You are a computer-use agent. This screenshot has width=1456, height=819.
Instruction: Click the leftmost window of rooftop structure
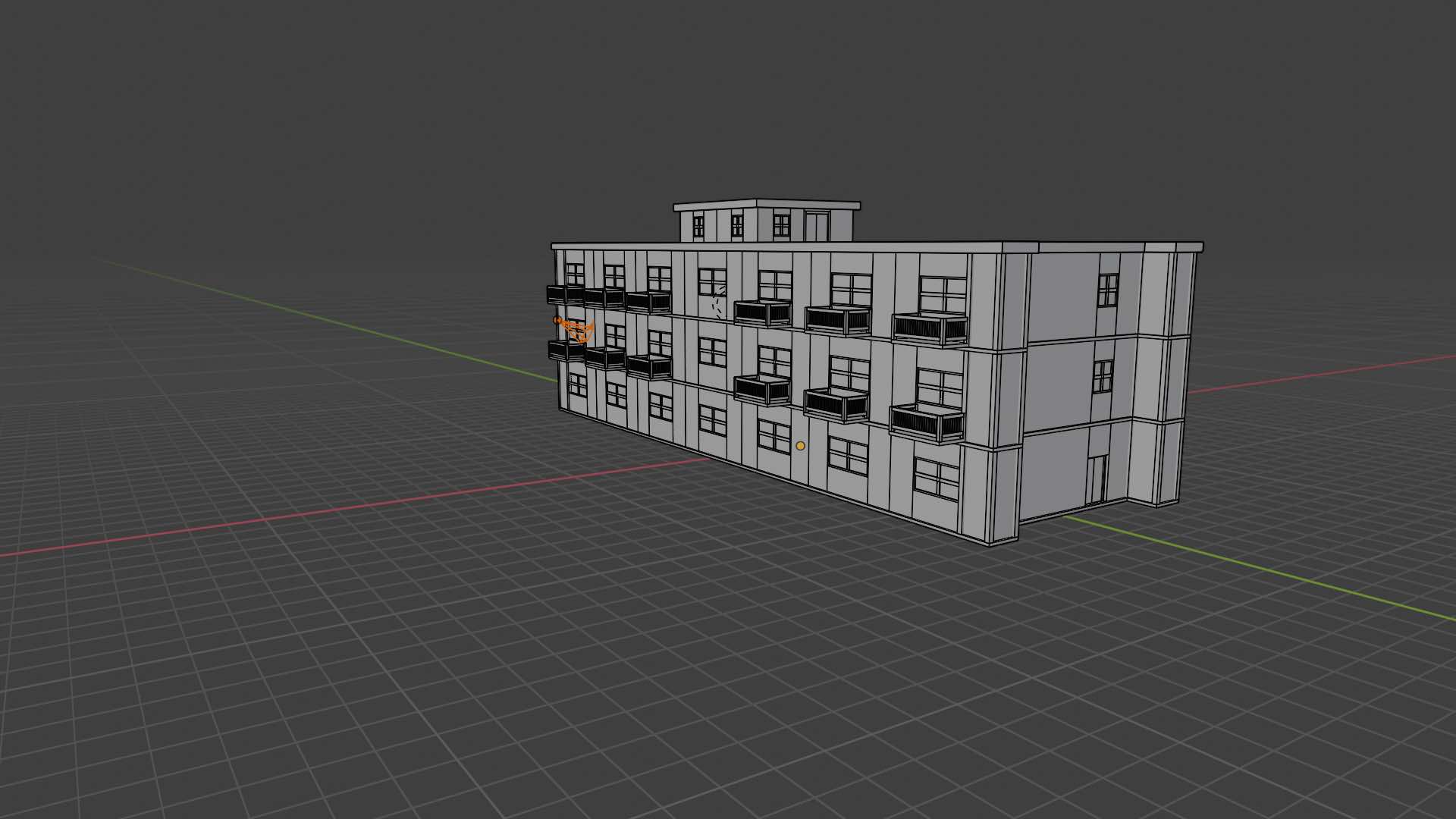[698, 226]
